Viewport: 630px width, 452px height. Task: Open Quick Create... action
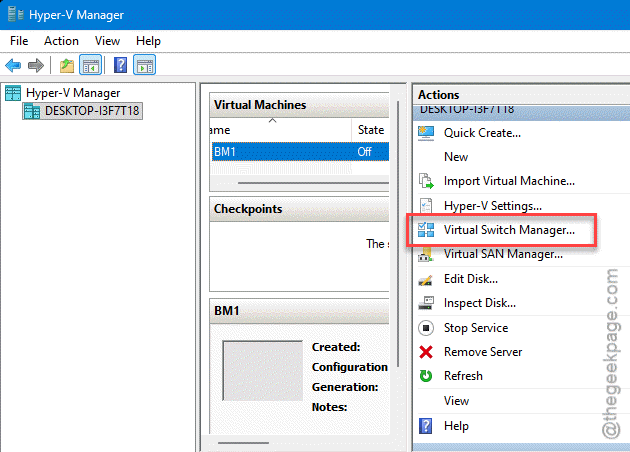point(482,133)
